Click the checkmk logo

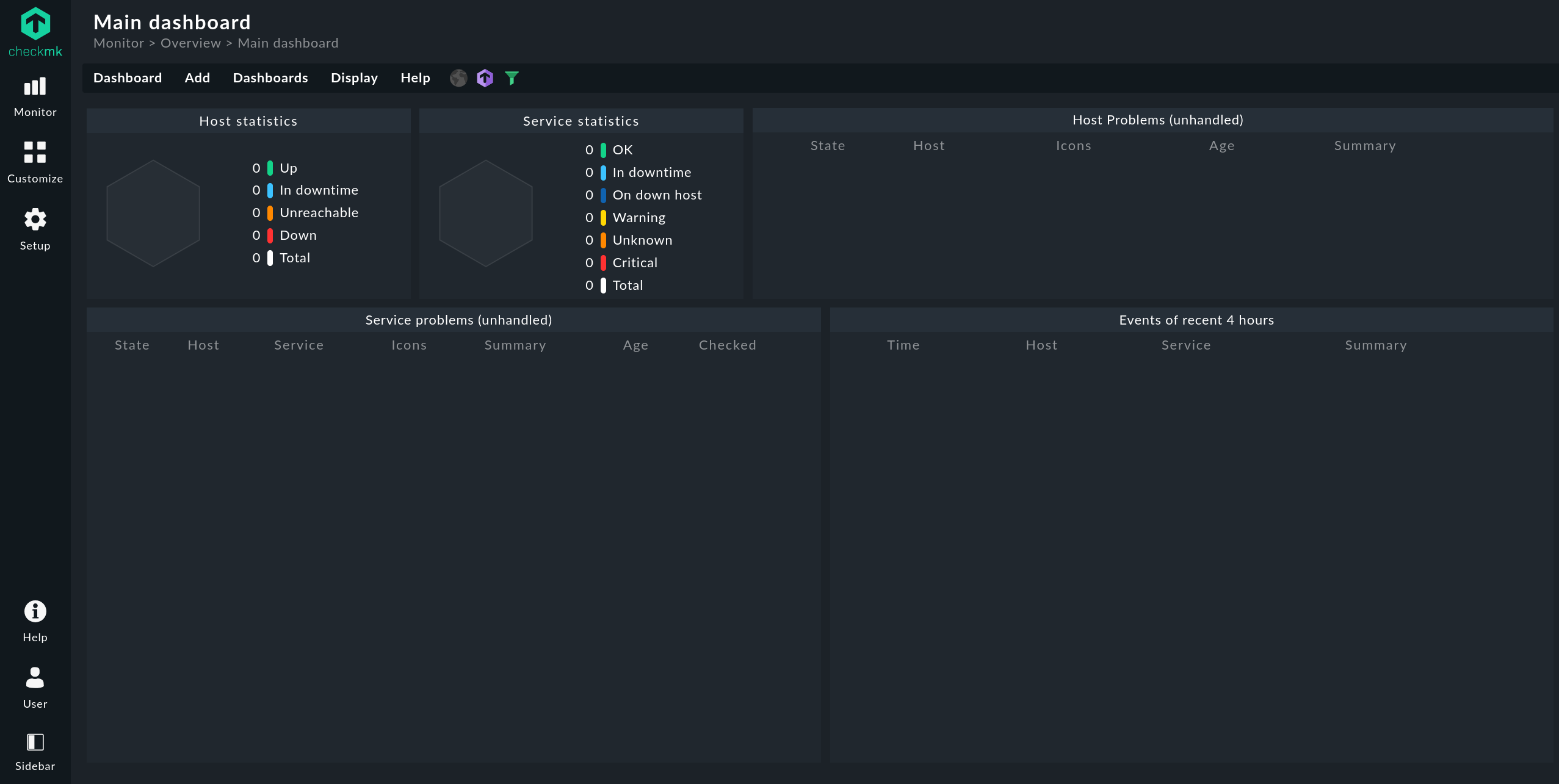(x=35, y=32)
